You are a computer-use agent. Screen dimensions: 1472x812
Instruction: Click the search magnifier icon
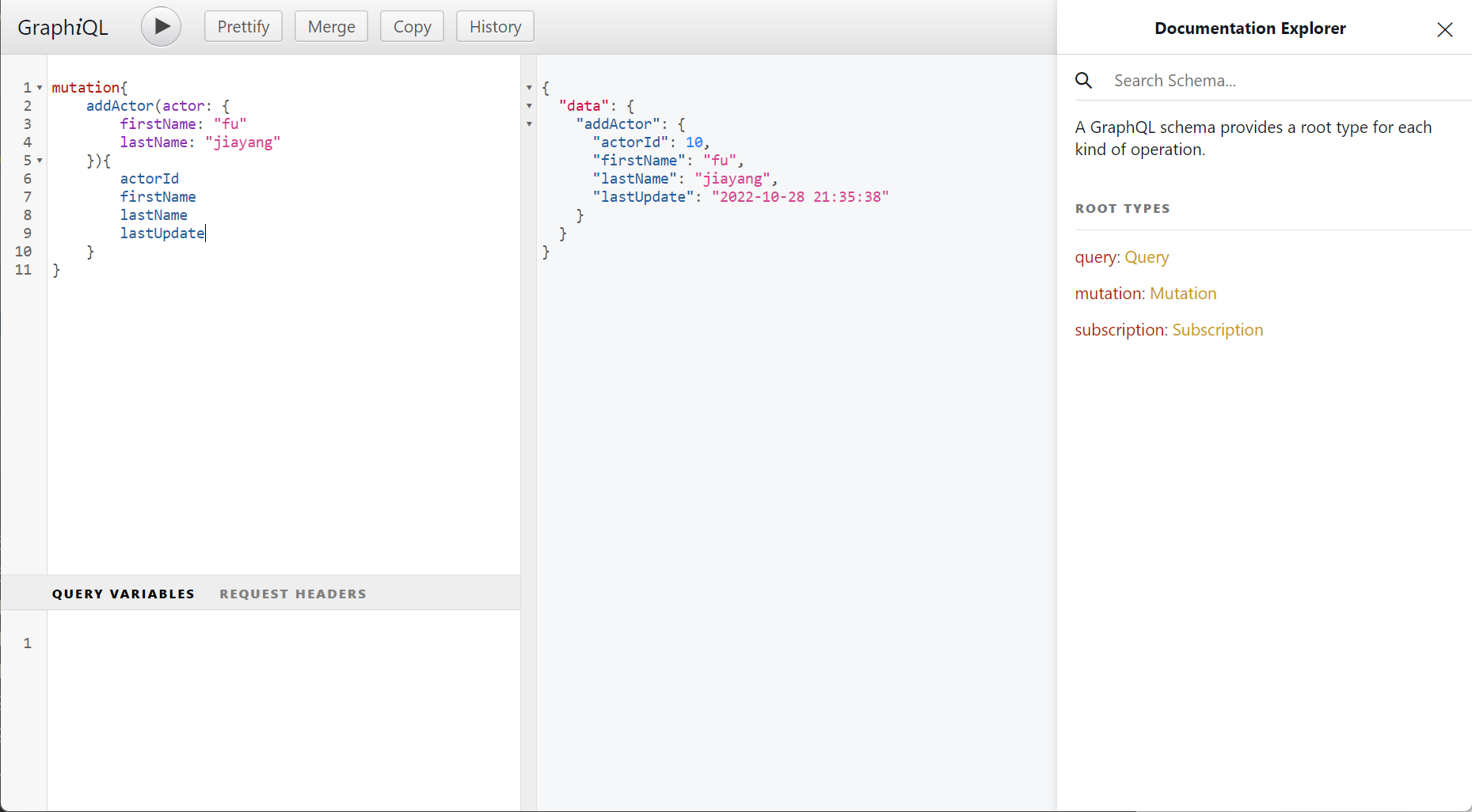point(1083,81)
